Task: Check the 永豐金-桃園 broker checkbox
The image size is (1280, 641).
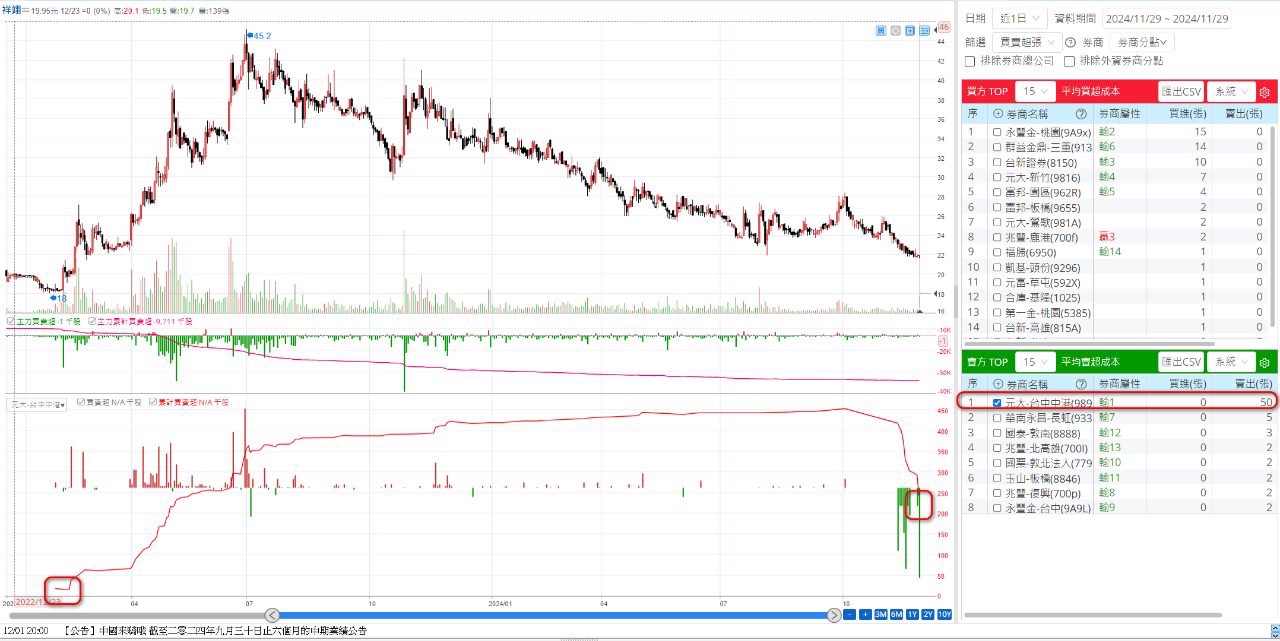Action: pyautogui.click(x=997, y=132)
